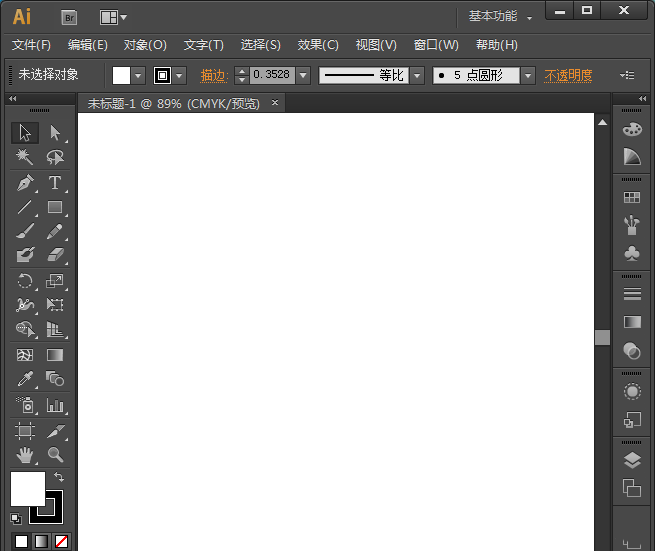Select the Column Graph tool
The image size is (655, 551).
(x=55, y=405)
